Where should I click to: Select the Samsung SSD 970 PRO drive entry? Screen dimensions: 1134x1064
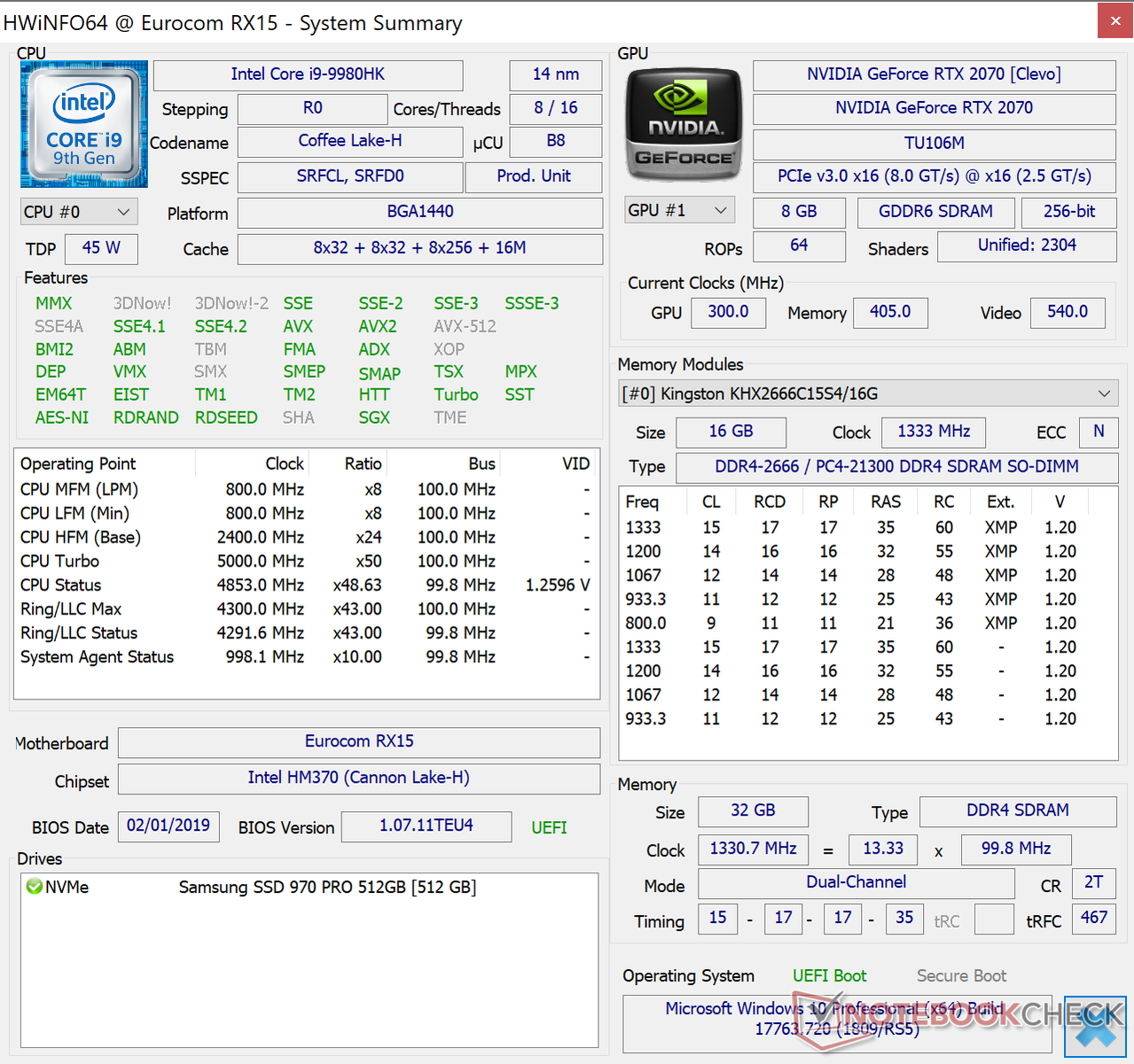click(x=327, y=887)
